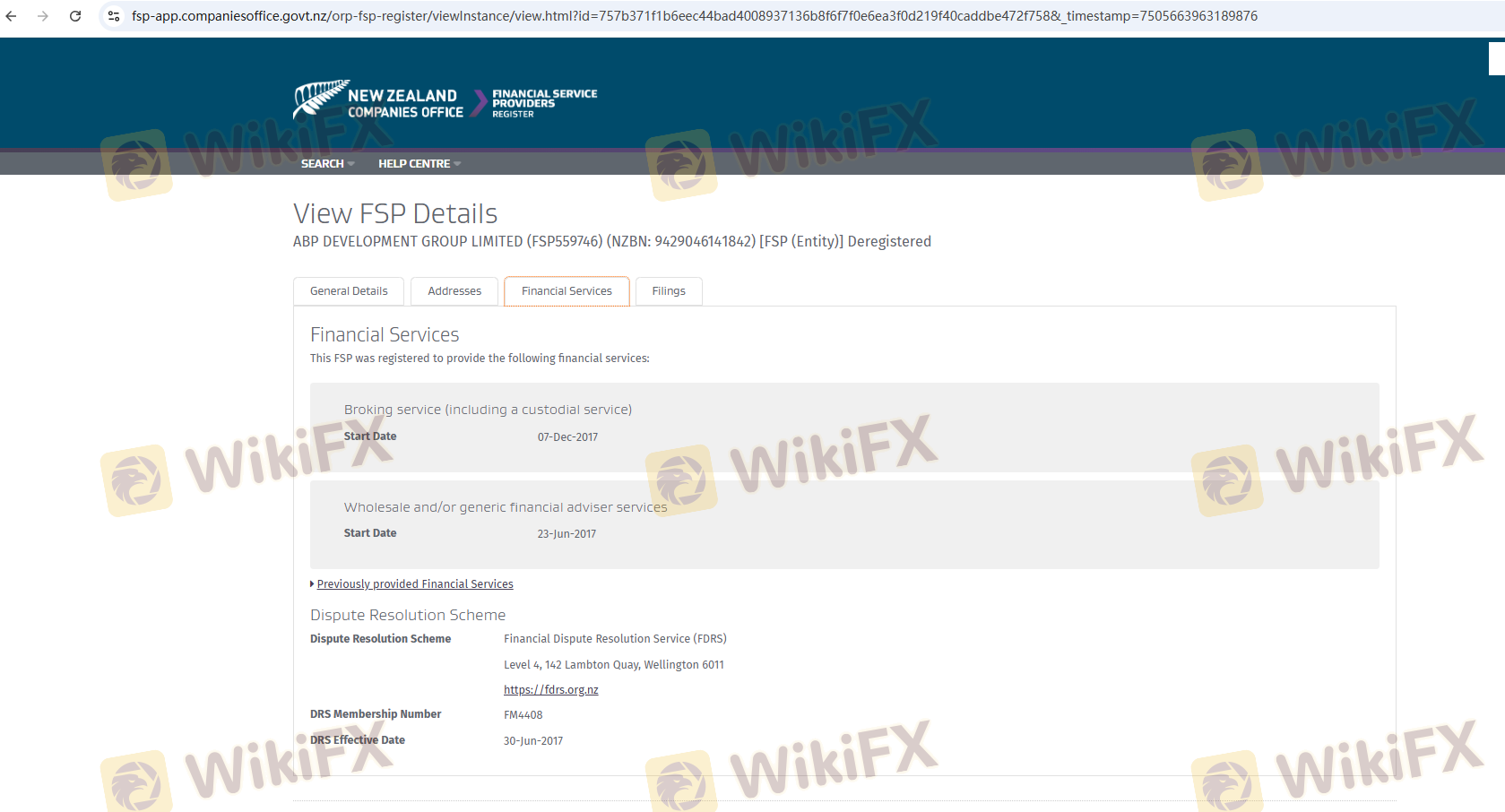
Task: Click the browser forward arrow
Action: click(42, 16)
